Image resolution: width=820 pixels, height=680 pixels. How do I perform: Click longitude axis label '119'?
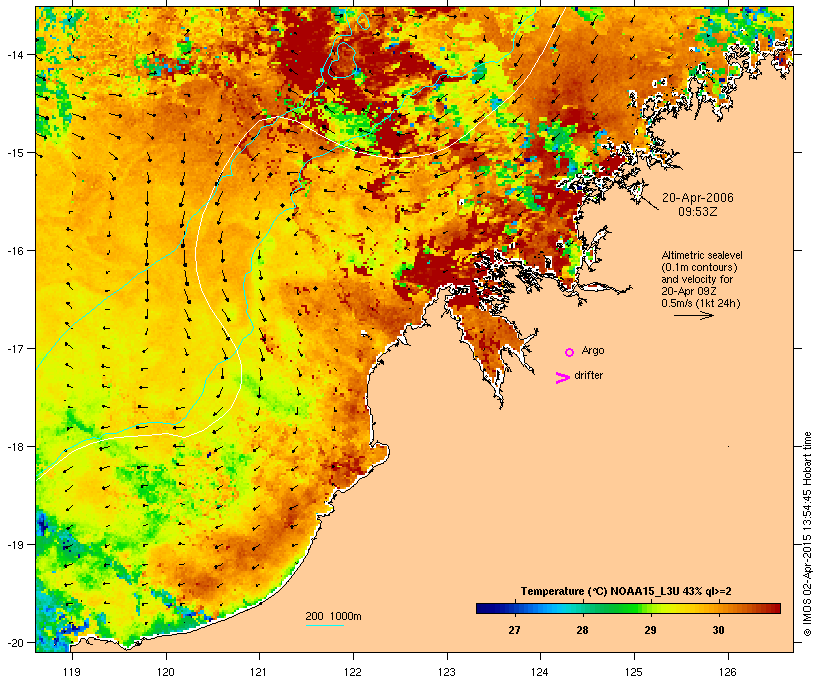pyautogui.click(x=72, y=672)
